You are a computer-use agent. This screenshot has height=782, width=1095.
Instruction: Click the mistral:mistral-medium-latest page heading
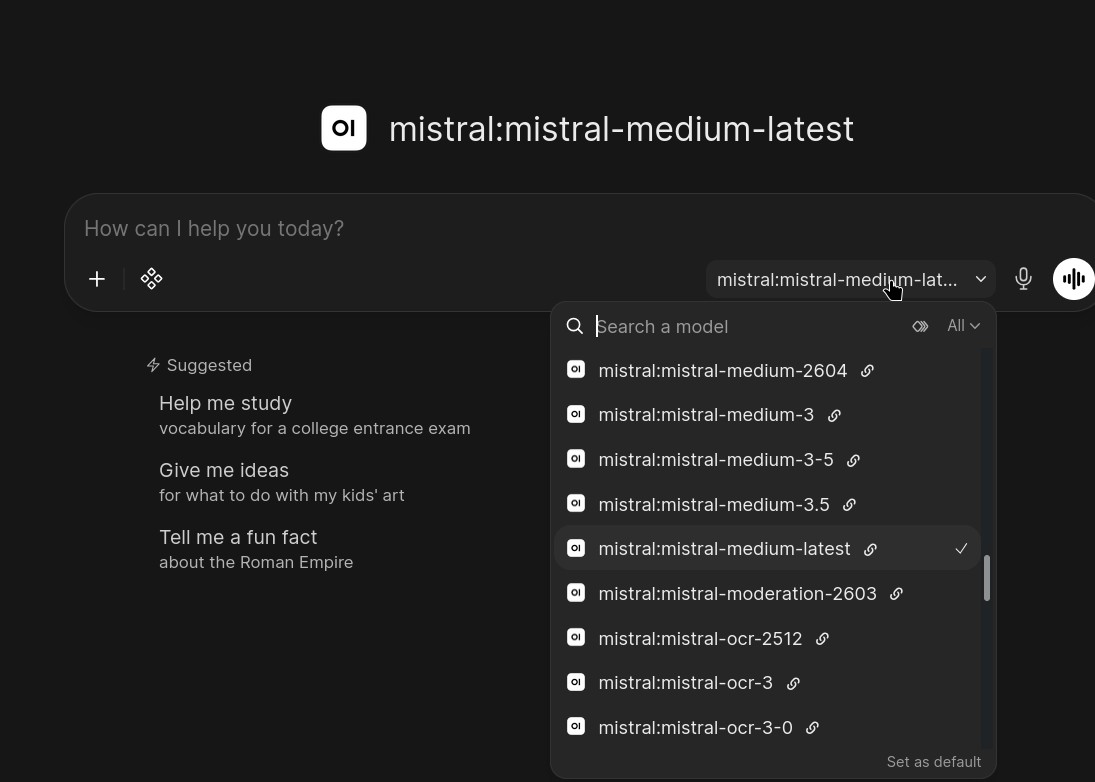[x=621, y=128]
